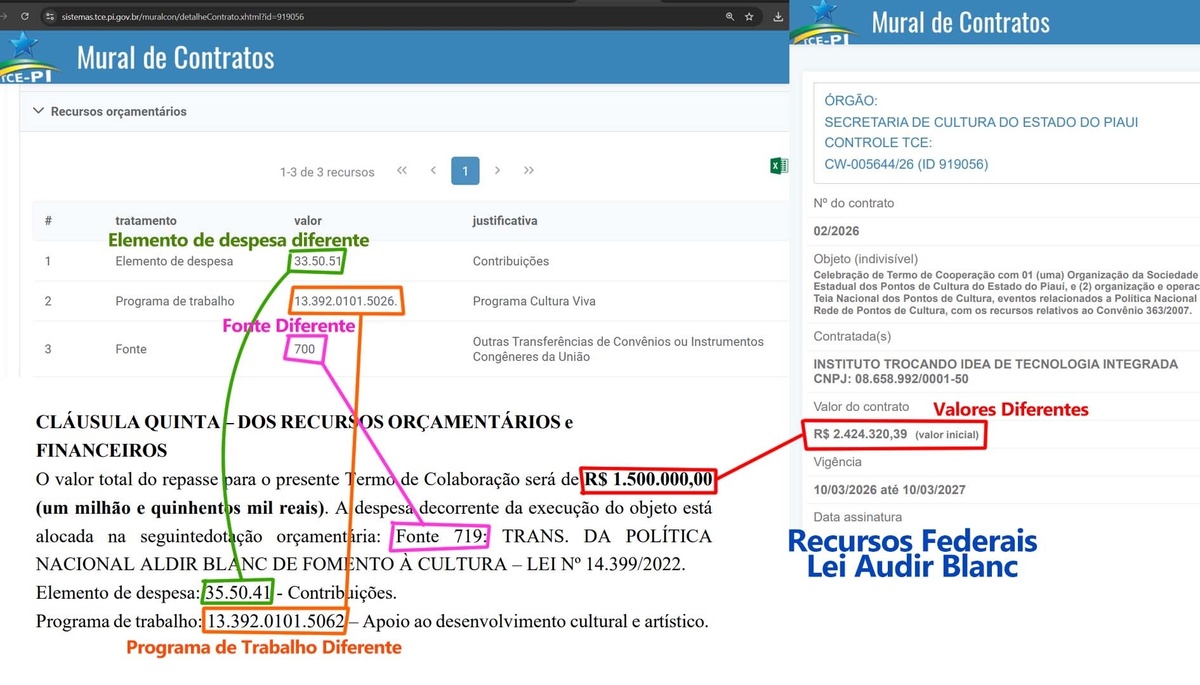The height and width of the screenshot is (685, 1200).
Task: Open the site information icon in address bar
Action: 49,17
